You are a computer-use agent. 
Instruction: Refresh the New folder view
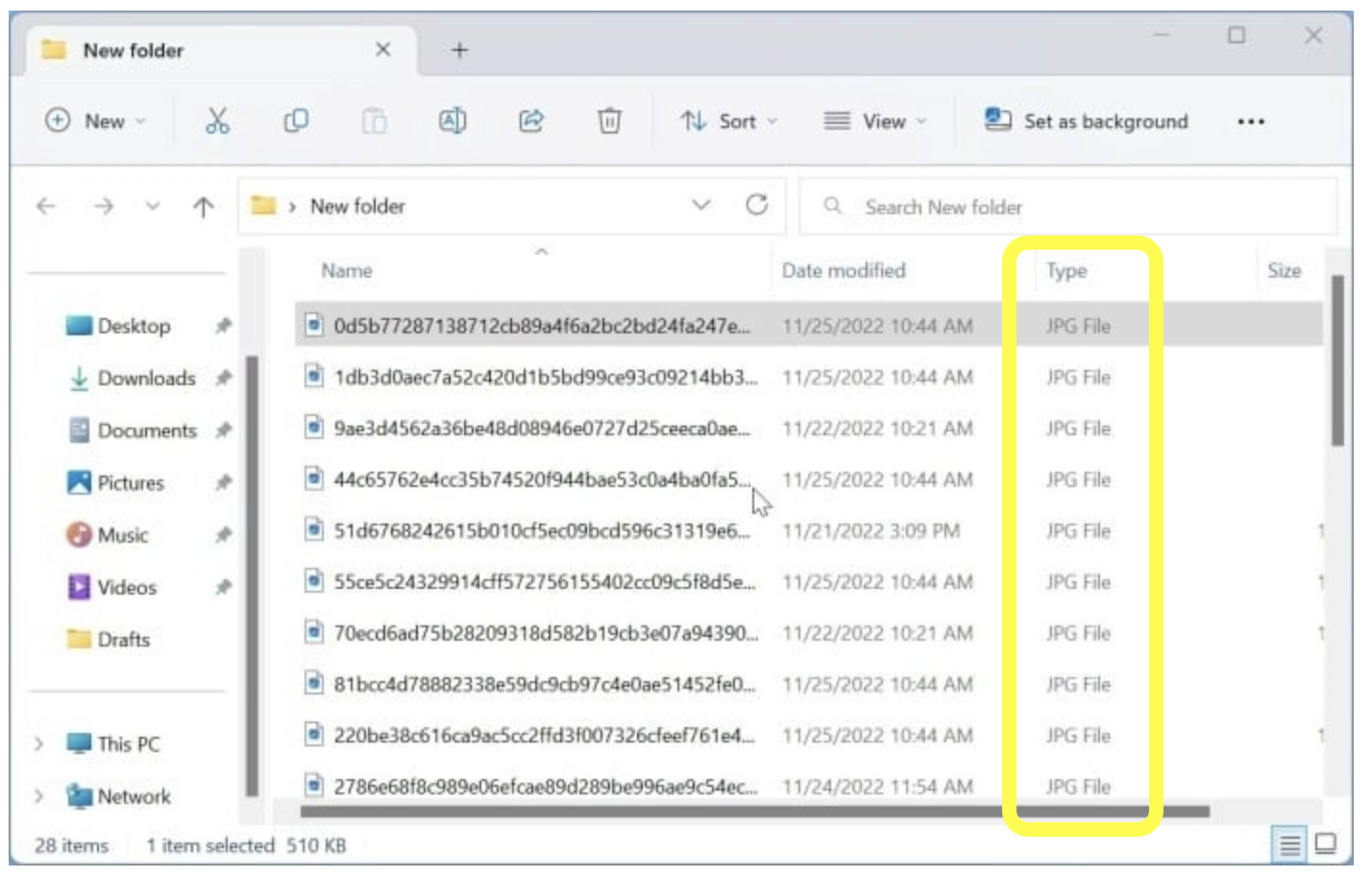pyautogui.click(x=757, y=205)
